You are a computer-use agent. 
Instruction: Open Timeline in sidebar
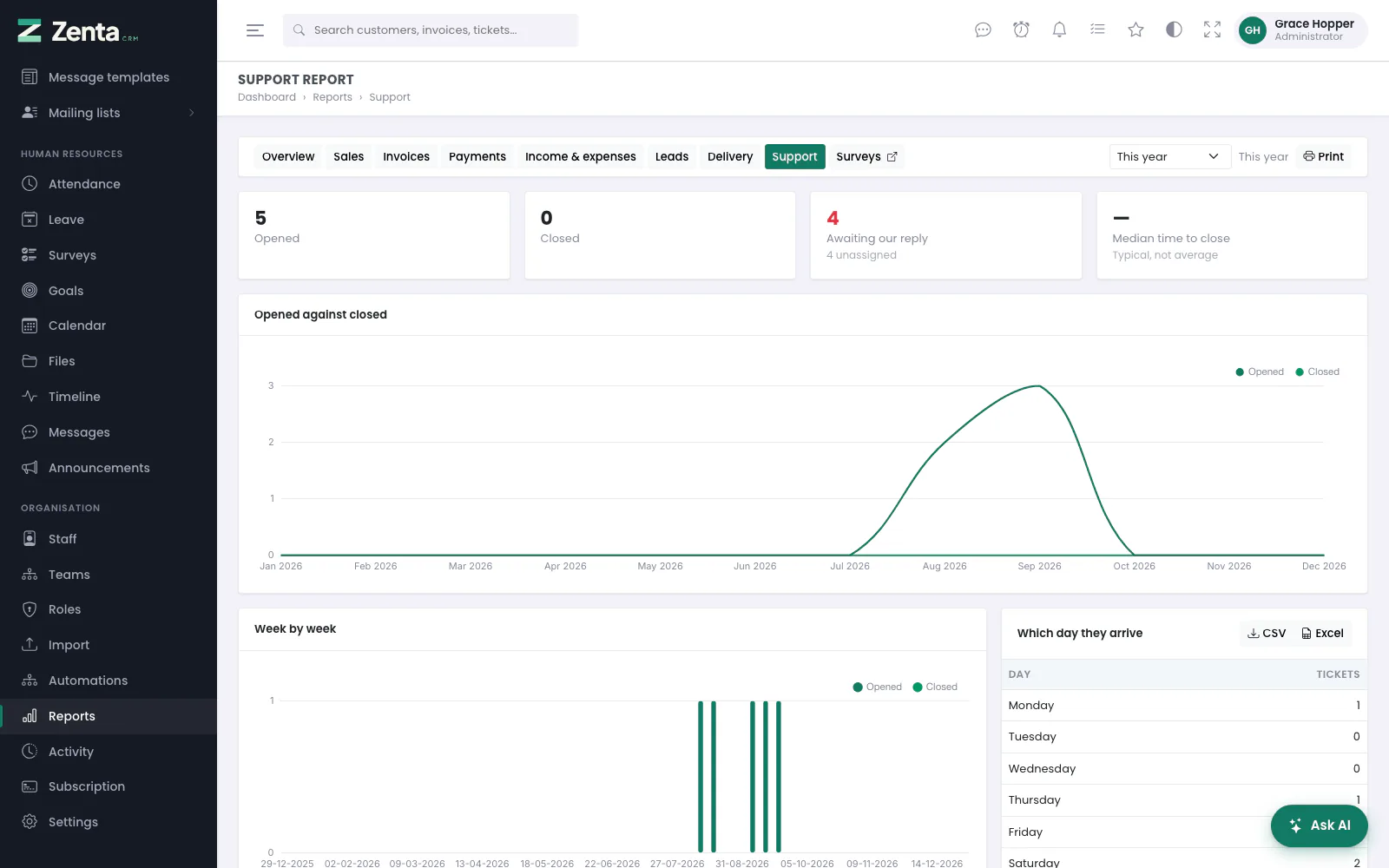pyautogui.click(x=109, y=397)
